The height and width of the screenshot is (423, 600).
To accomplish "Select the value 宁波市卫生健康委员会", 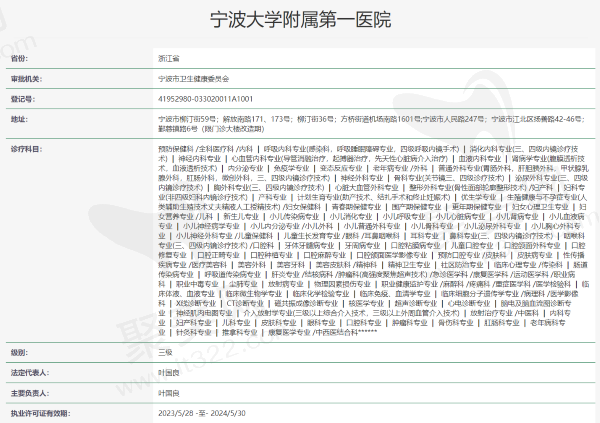I will click(x=193, y=79).
